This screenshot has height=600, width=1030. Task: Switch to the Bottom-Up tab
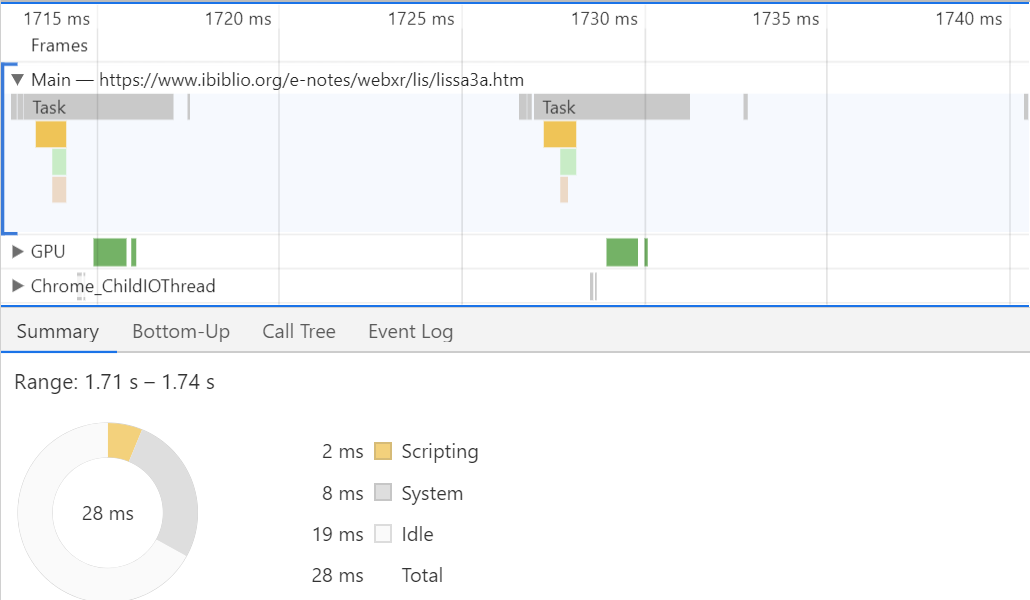[x=181, y=332]
